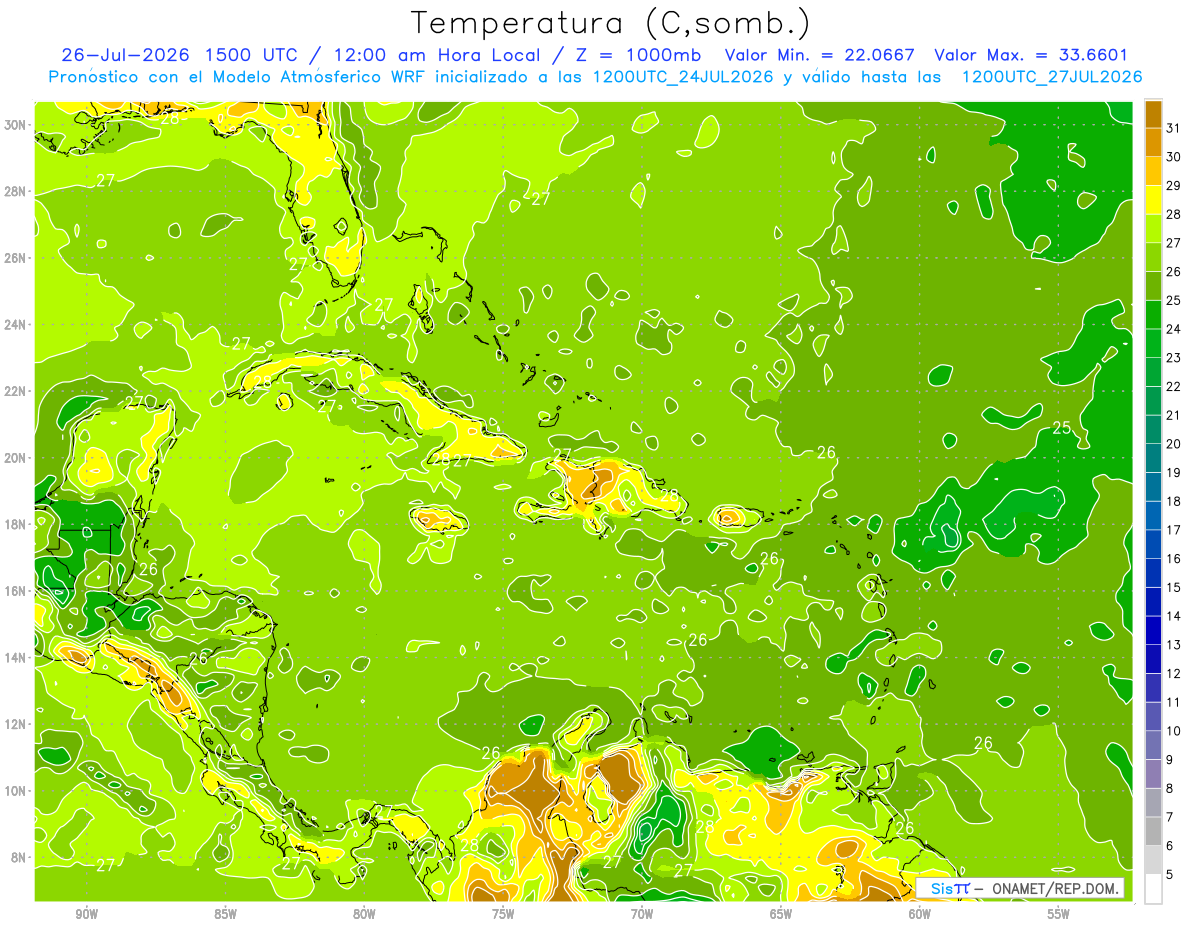Click the '75W' longitude axis label
This screenshot has width=1200, height=927.
[503, 914]
